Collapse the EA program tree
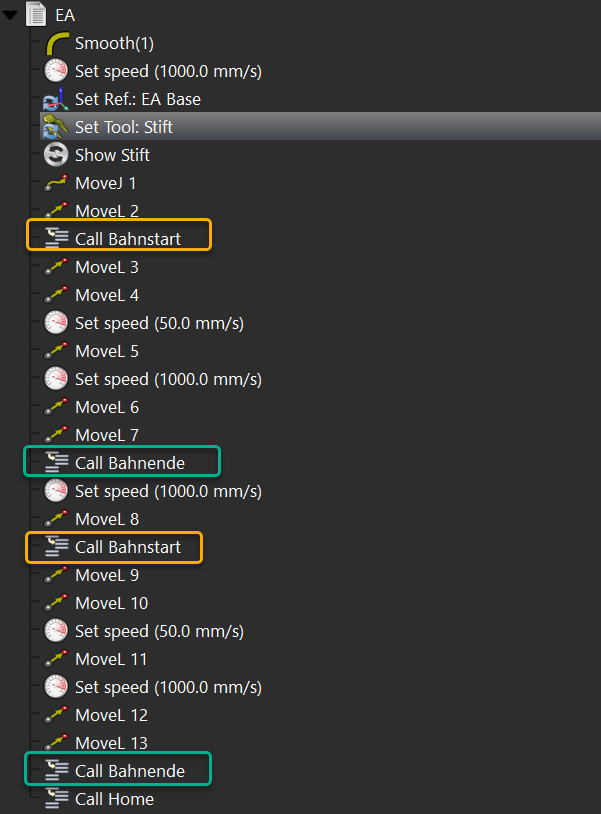Screen dimensions: 601x814 click(x=12, y=15)
